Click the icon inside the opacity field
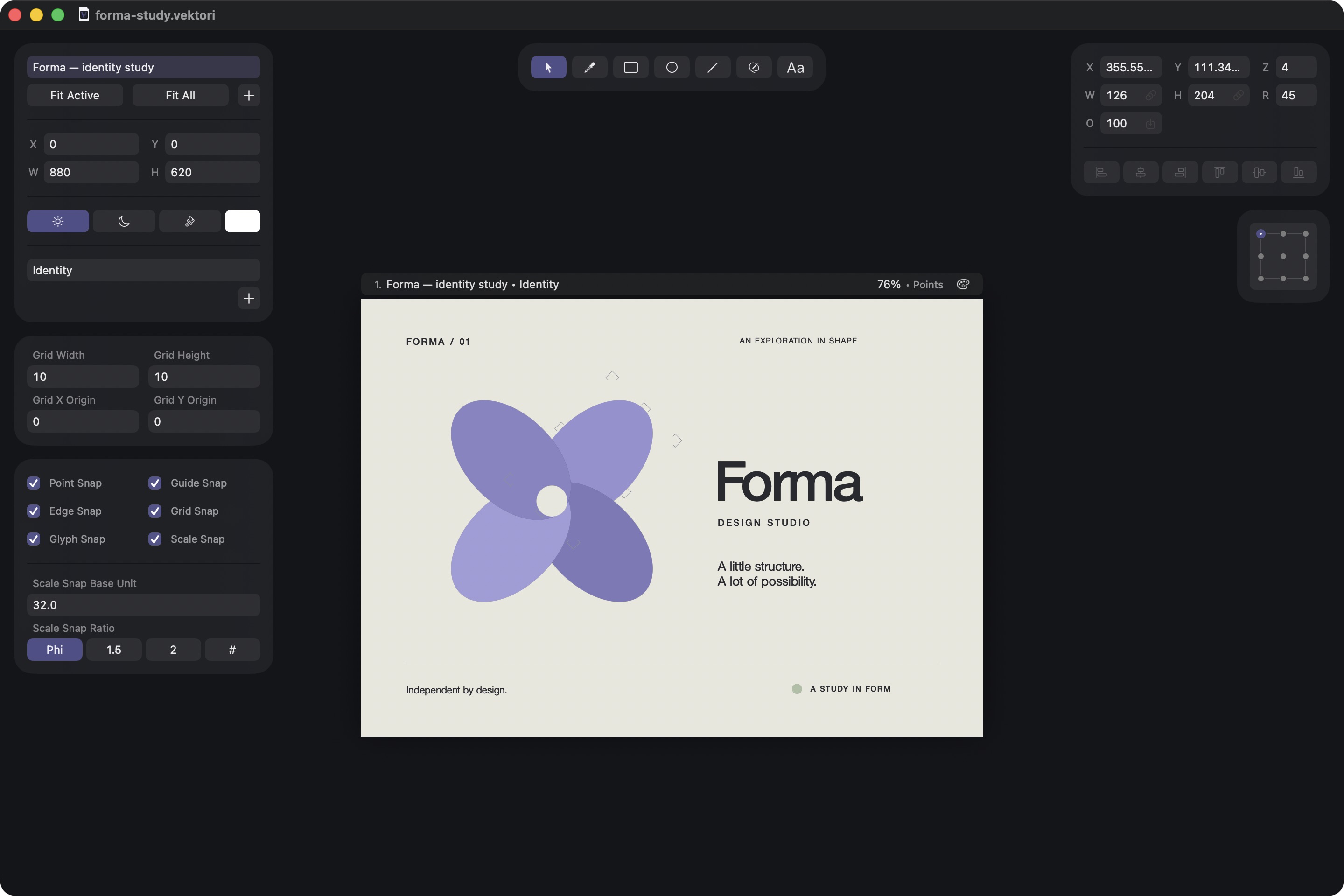1344x896 pixels. click(1150, 123)
